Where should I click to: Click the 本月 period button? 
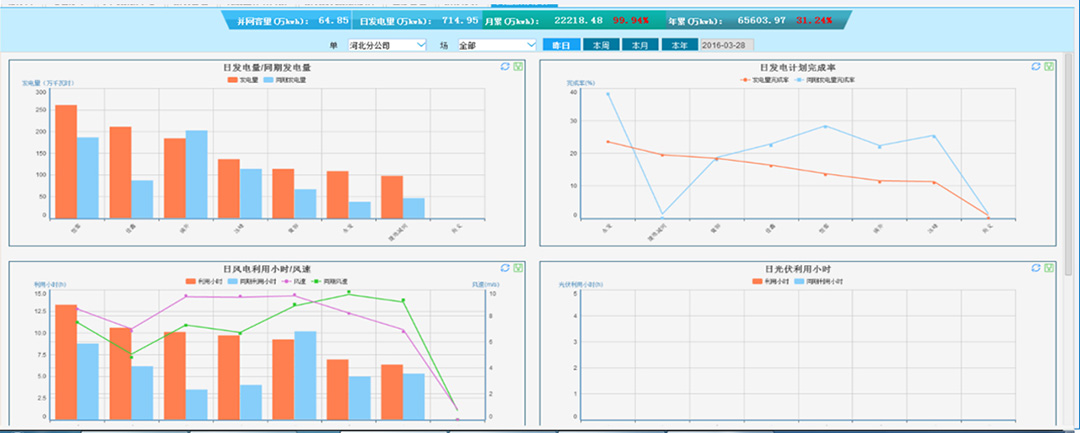coord(640,45)
